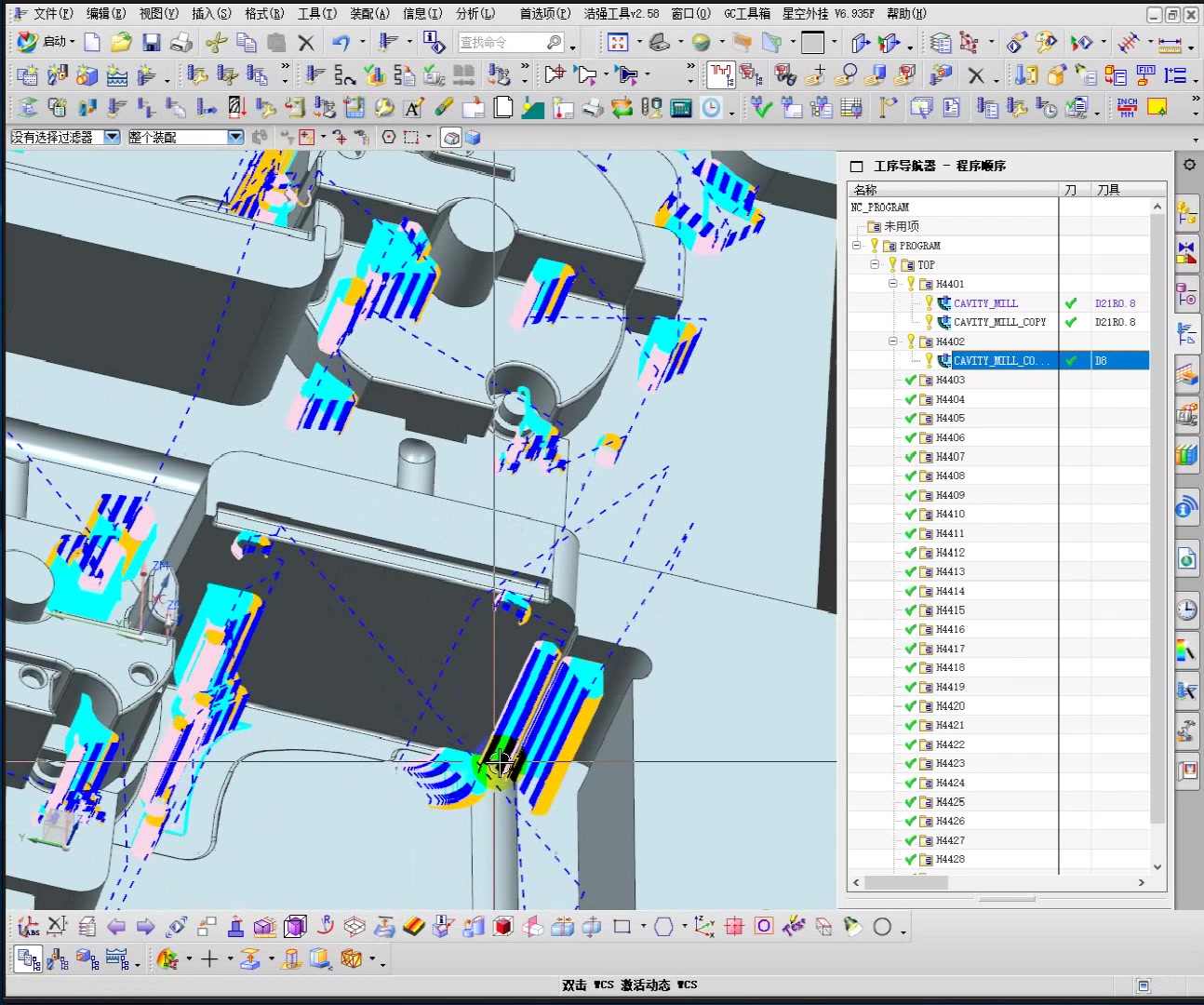Open the 分析(L) menu

coord(475,14)
